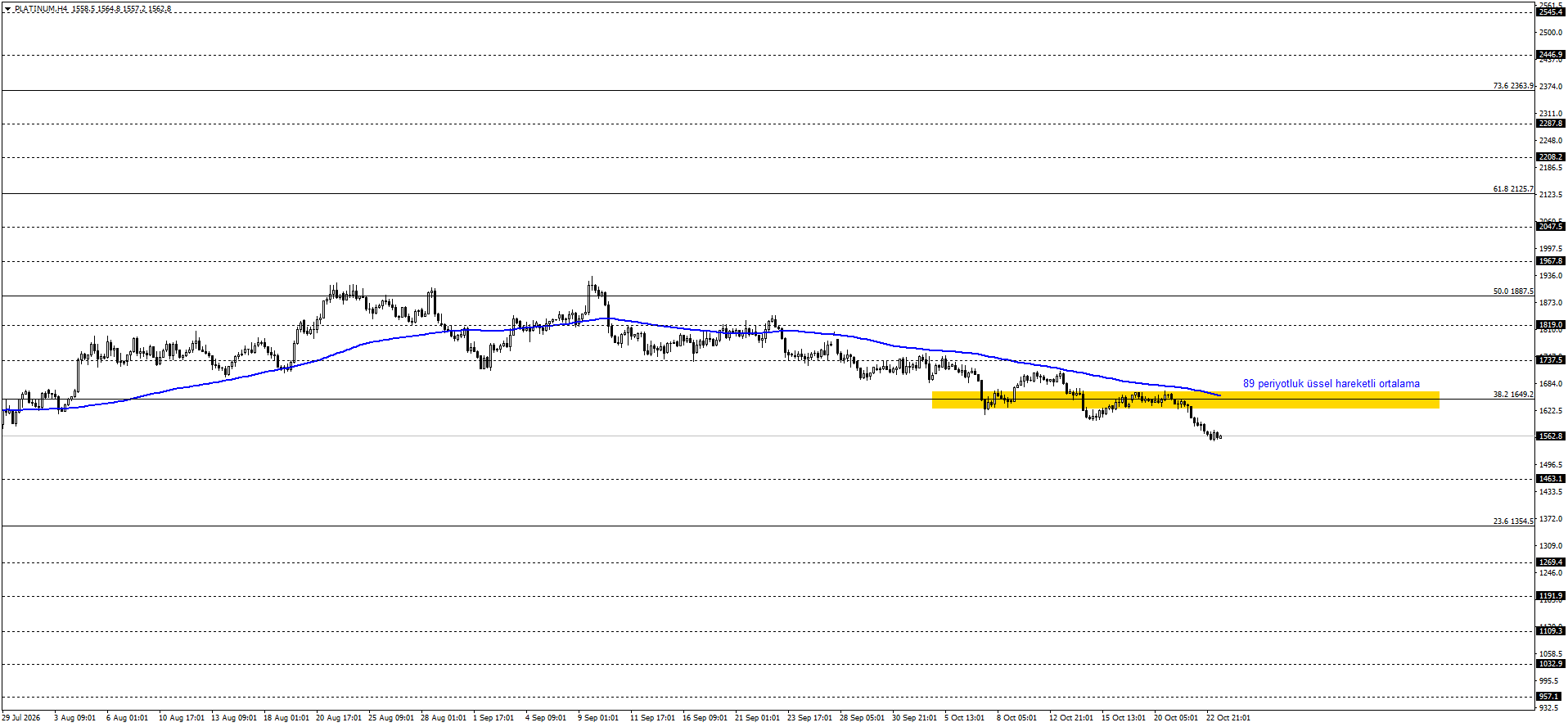This screenshot has height=727, width=1568.
Task: Click the '30 Sep 21:01' time axis label
Action: (915, 718)
